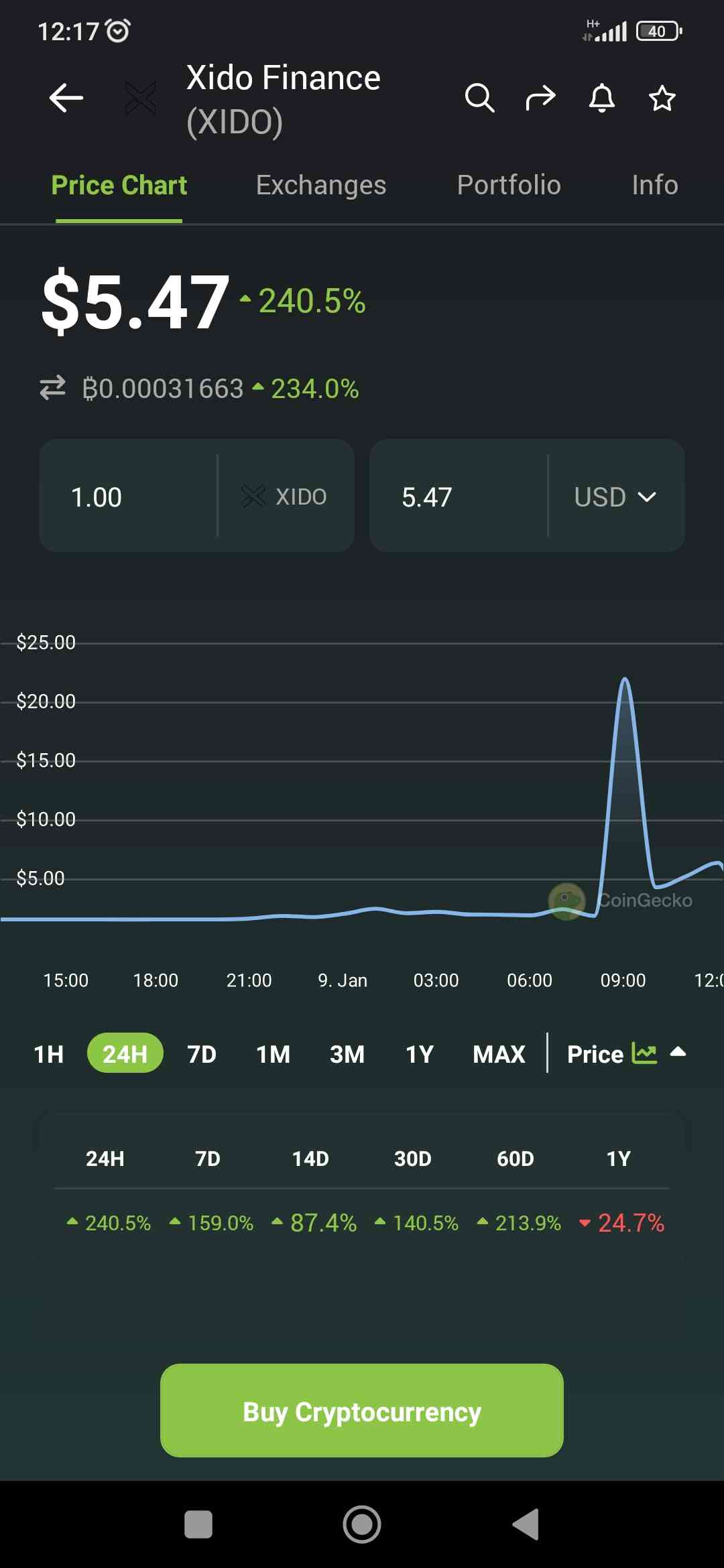Viewport: 724px width, 1568px height.
Task: Switch to the Exchanges tab
Action: coord(320,185)
